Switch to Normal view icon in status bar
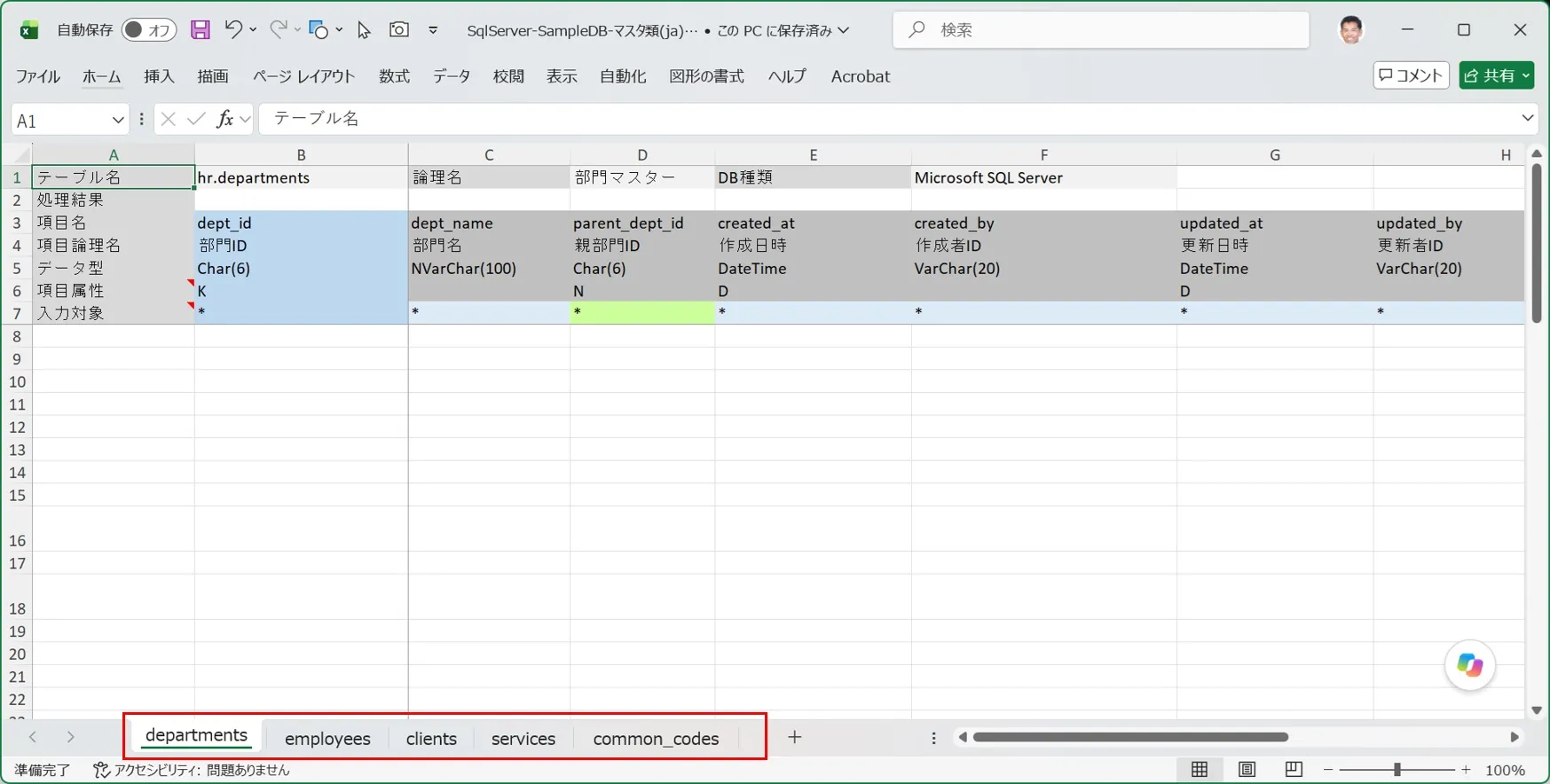 1200,770
